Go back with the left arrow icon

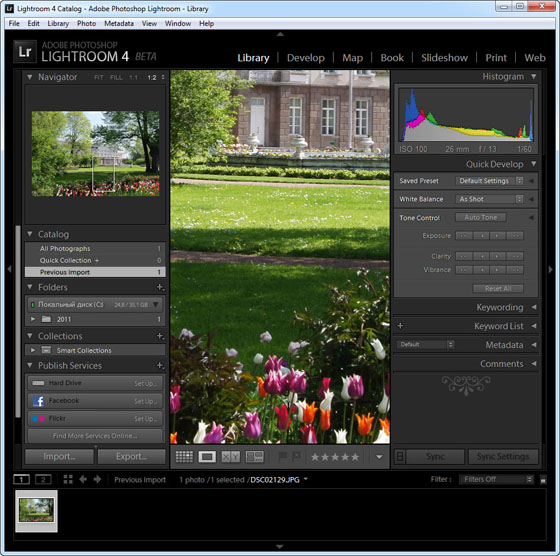pos(83,479)
